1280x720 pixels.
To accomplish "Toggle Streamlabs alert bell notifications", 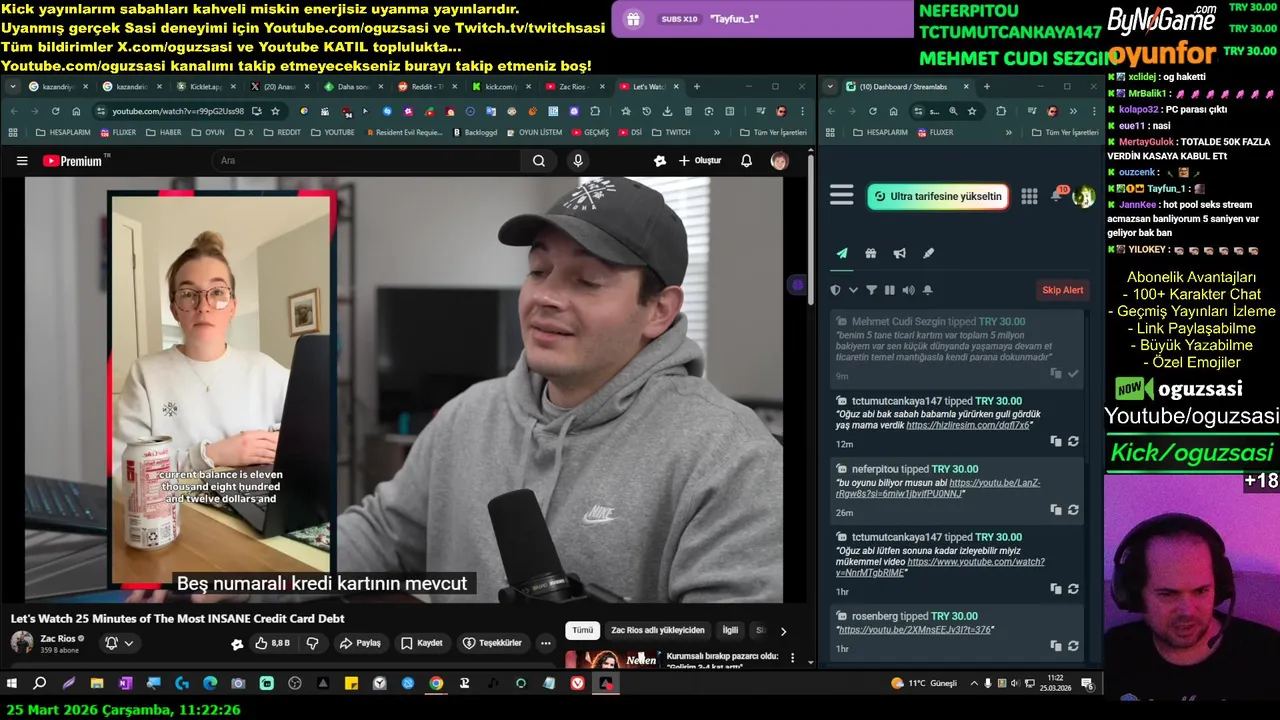I will (927, 290).
